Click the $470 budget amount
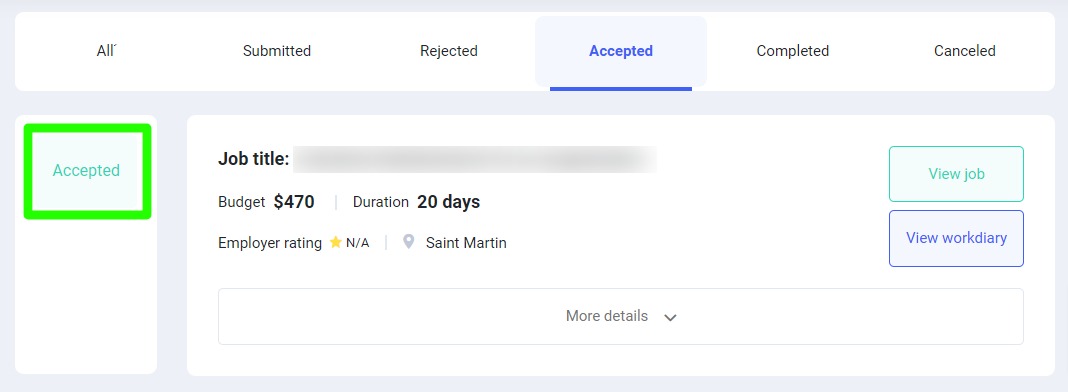 pyautogui.click(x=294, y=202)
